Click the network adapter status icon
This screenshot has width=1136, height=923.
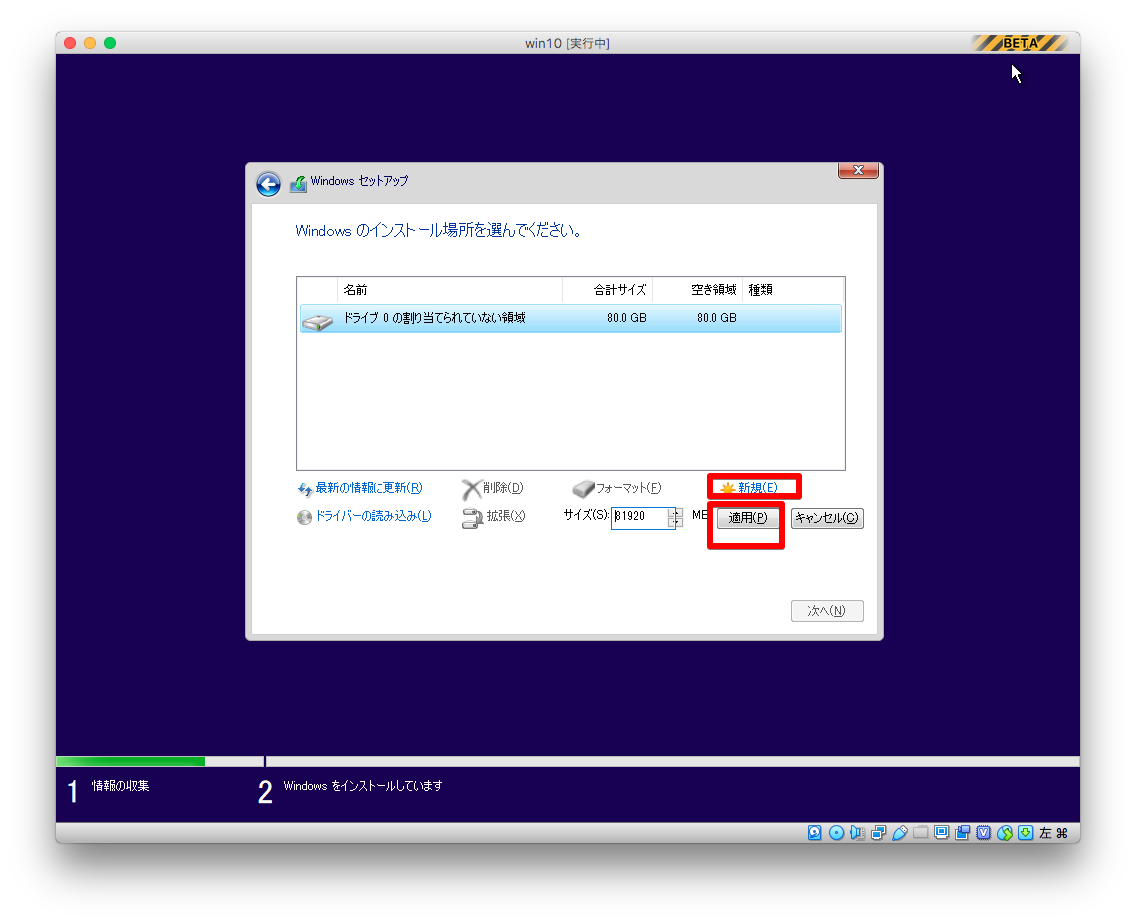point(879,833)
